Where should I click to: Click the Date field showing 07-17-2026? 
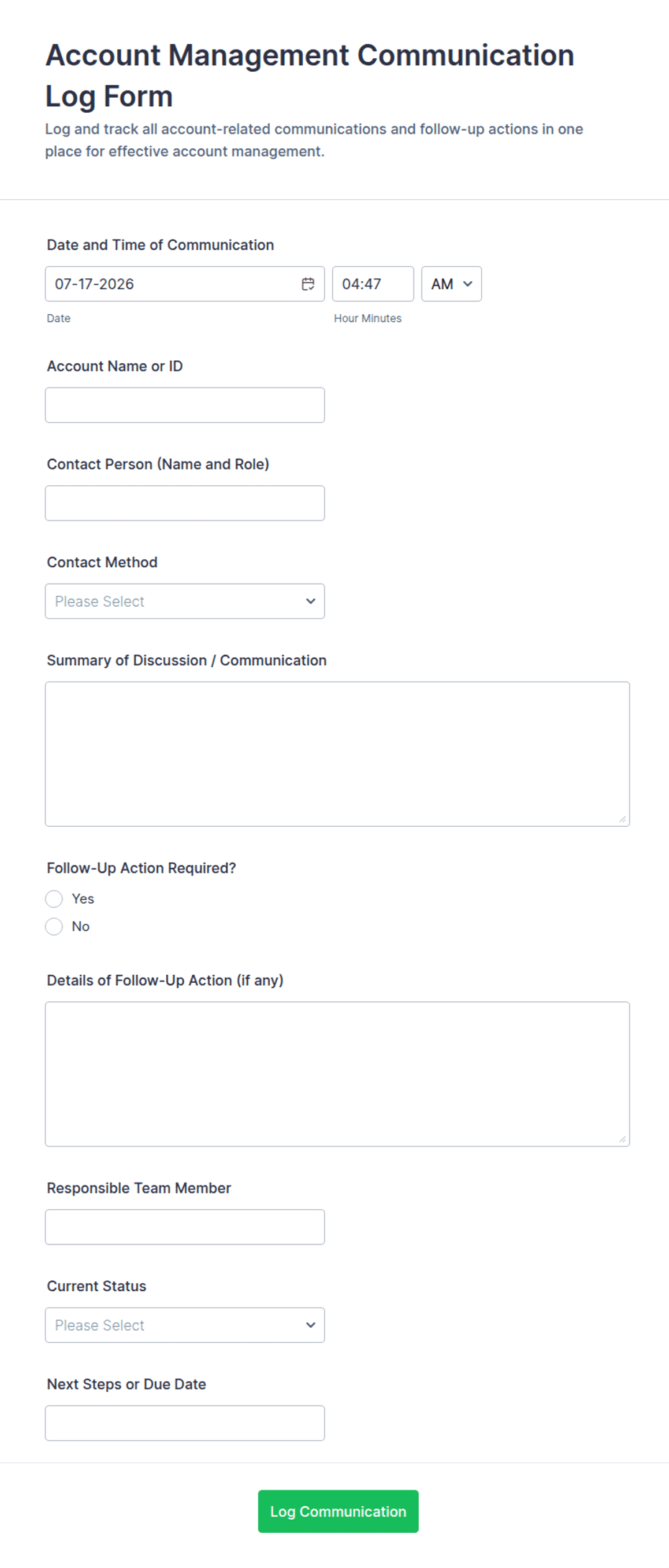click(185, 284)
